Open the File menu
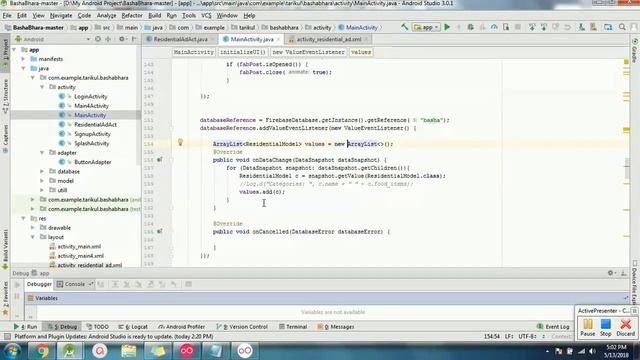This screenshot has height=360, width=640. 7,16
